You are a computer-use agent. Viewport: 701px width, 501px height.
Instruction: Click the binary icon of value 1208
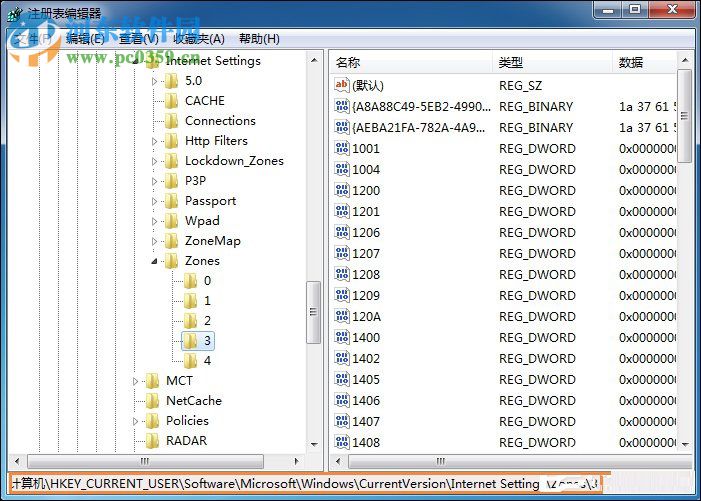(x=342, y=274)
